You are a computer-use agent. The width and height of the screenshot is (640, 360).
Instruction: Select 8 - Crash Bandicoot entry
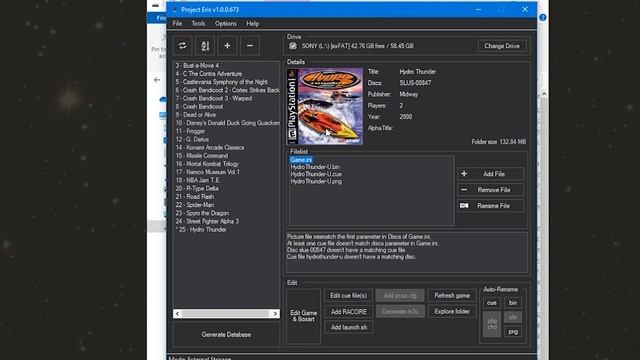point(199,107)
